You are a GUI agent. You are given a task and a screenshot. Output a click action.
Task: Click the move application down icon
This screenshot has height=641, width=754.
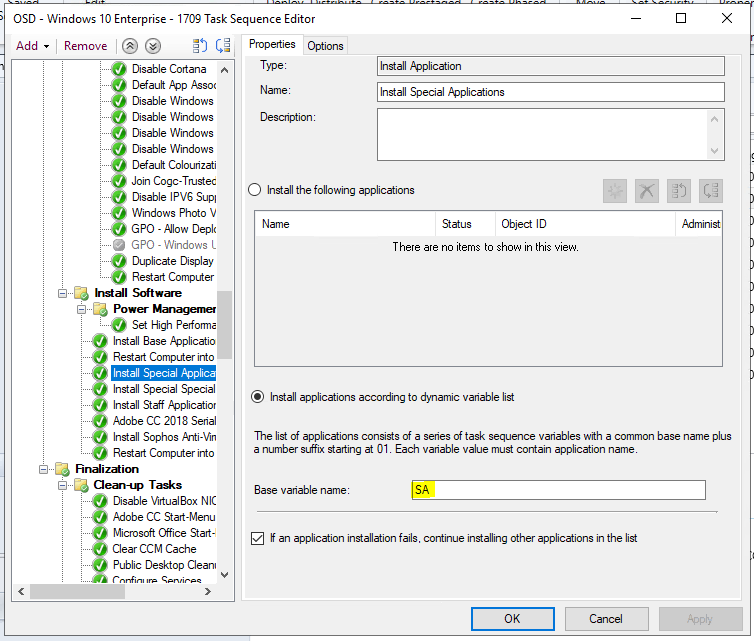coord(711,191)
